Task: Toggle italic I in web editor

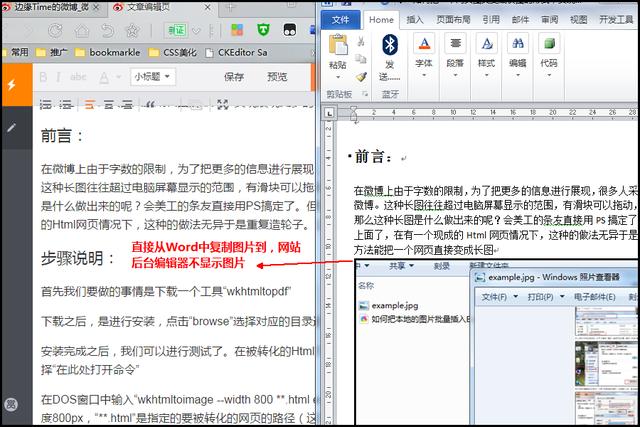Action: click(x=59, y=77)
